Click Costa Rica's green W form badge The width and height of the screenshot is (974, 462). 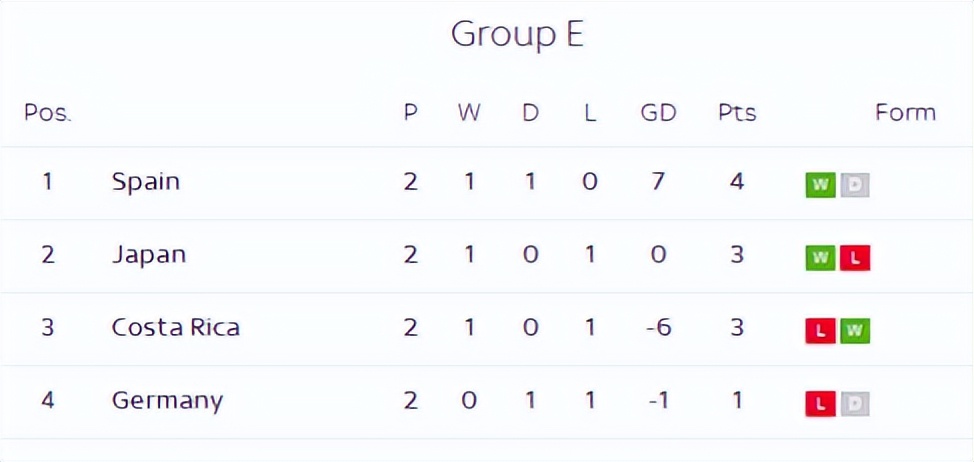coord(855,331)
